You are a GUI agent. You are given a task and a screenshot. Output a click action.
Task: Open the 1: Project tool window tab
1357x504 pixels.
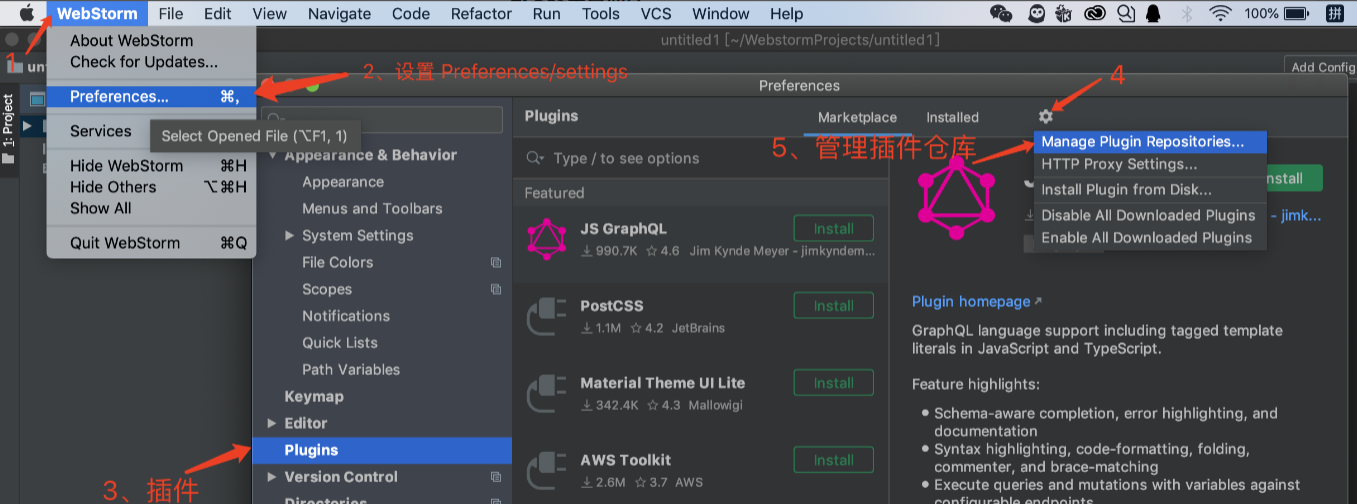click(x=8, y=129)
